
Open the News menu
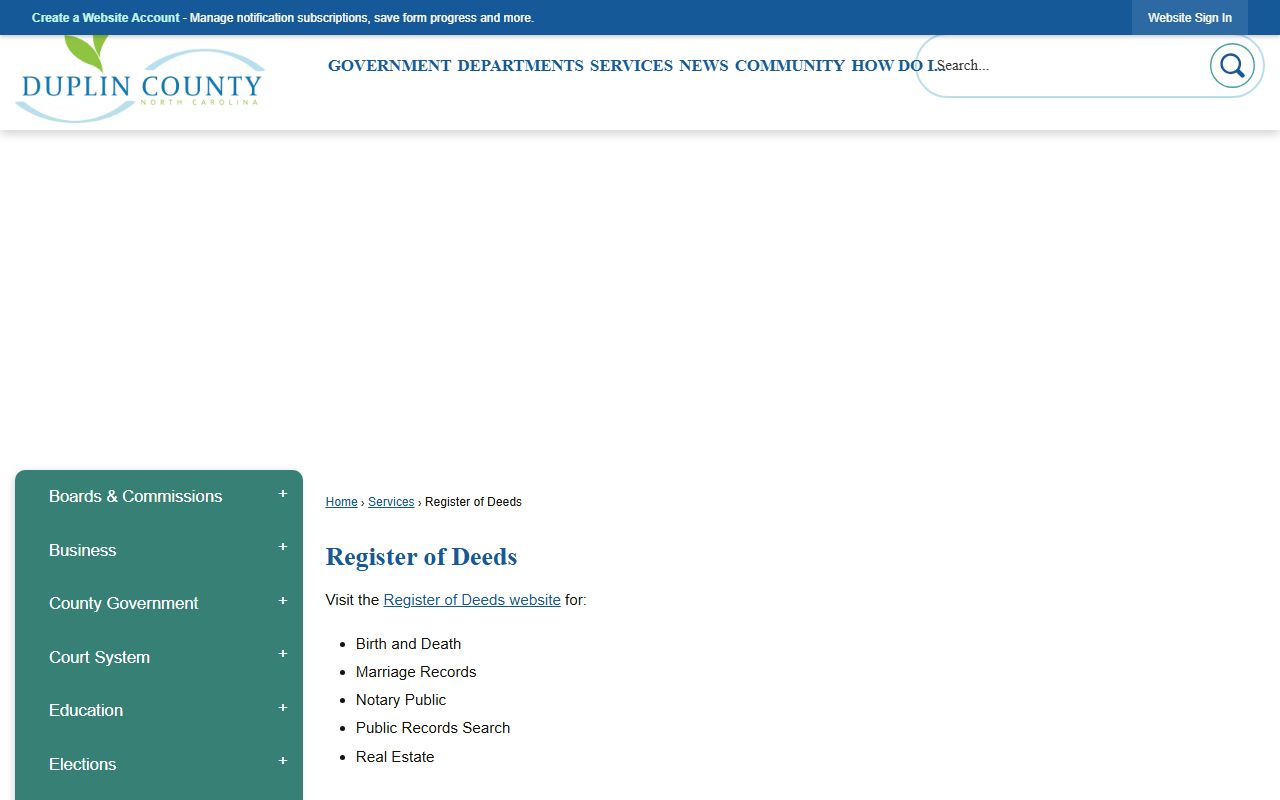pos(704,65)
